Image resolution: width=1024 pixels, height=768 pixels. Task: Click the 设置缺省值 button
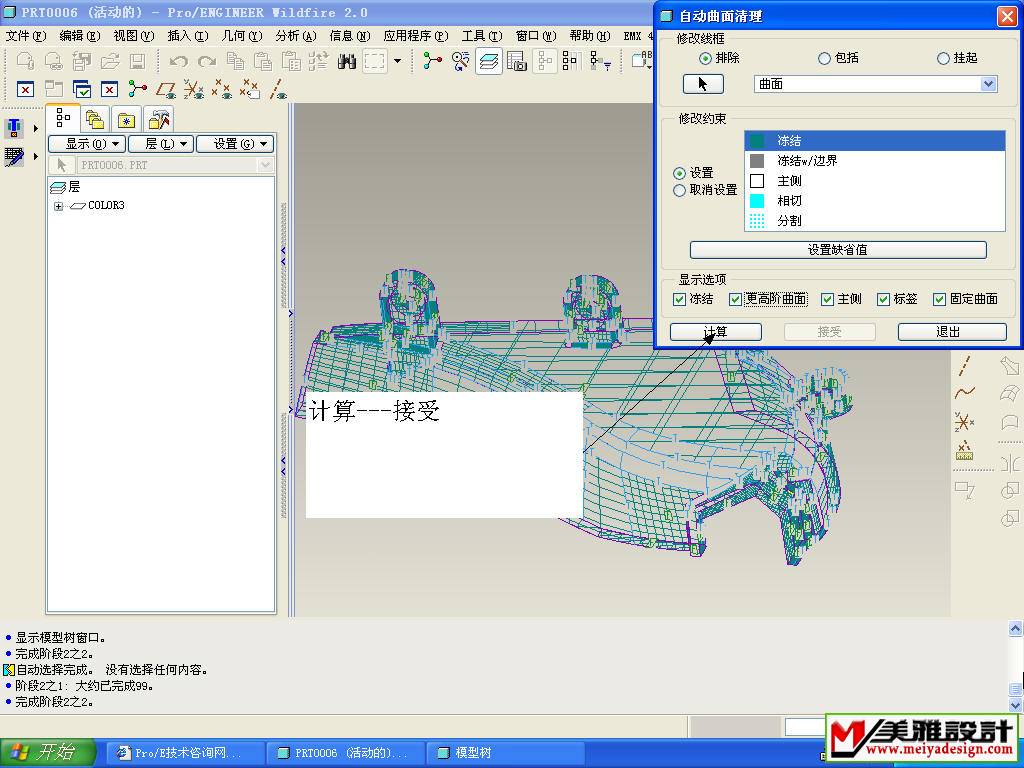point(838,249)
